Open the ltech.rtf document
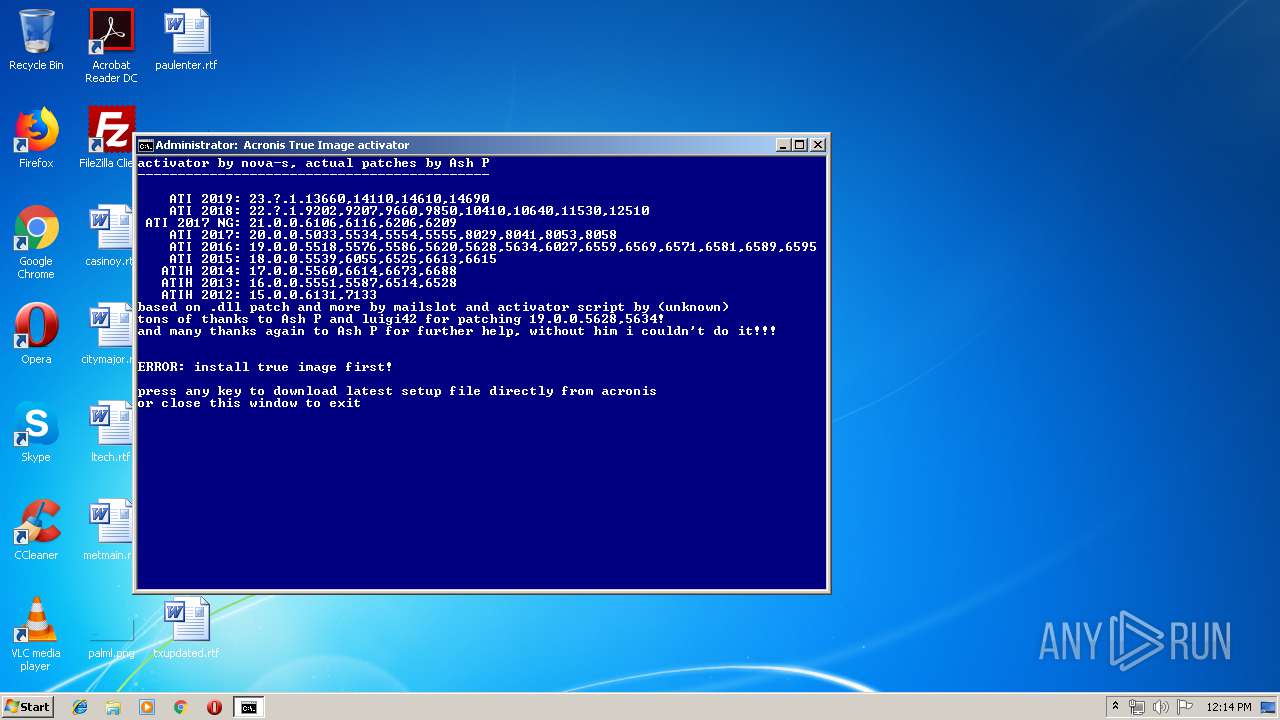 110,432
